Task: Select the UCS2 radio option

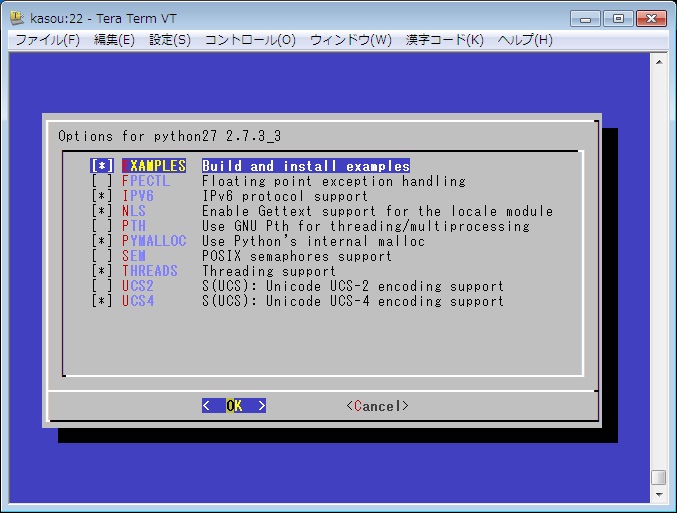Action: point(102,286)
